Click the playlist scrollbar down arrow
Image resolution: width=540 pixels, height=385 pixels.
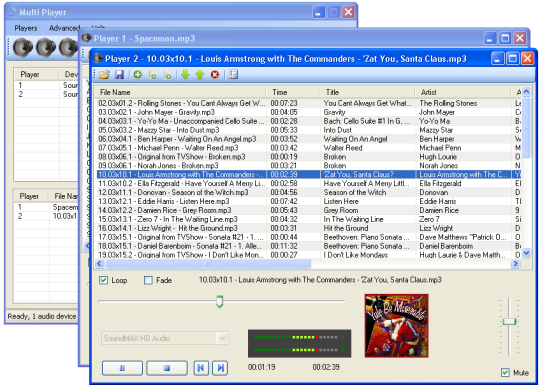point(526,253)
